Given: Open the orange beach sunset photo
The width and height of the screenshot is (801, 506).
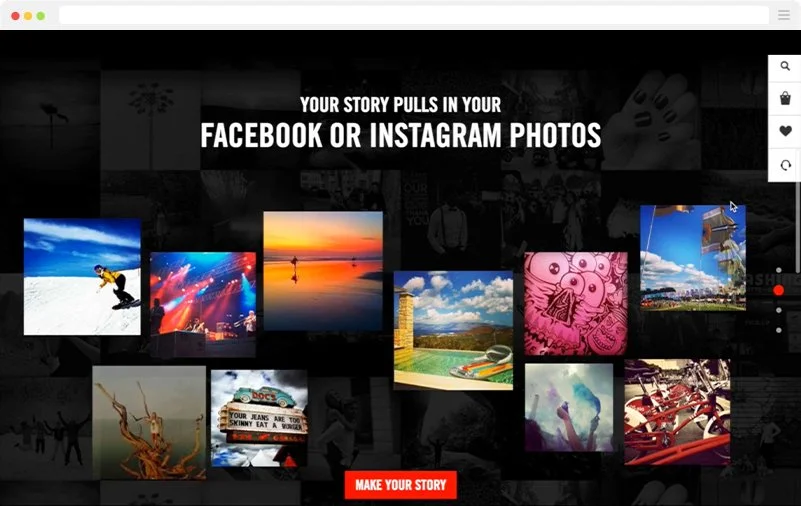Looking at the screenshot, I should click(323, 271).
